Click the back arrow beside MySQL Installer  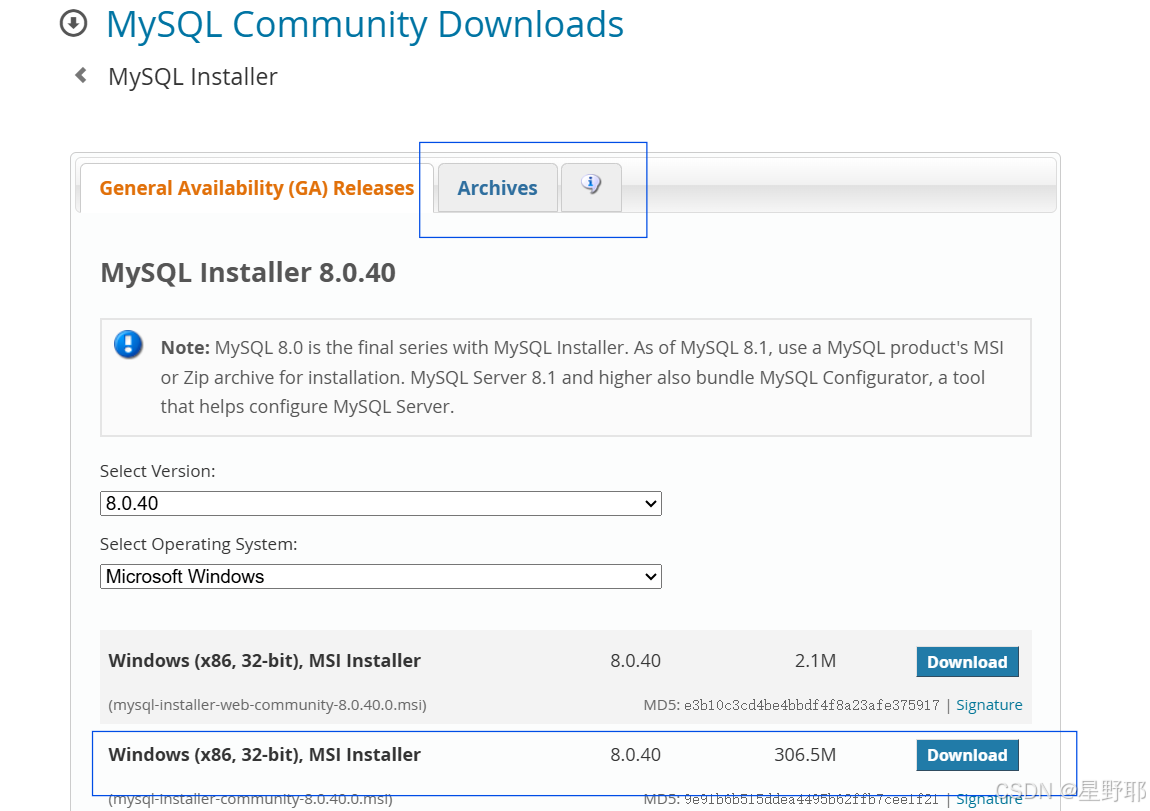pyautogui.click(x=81, y=75)
